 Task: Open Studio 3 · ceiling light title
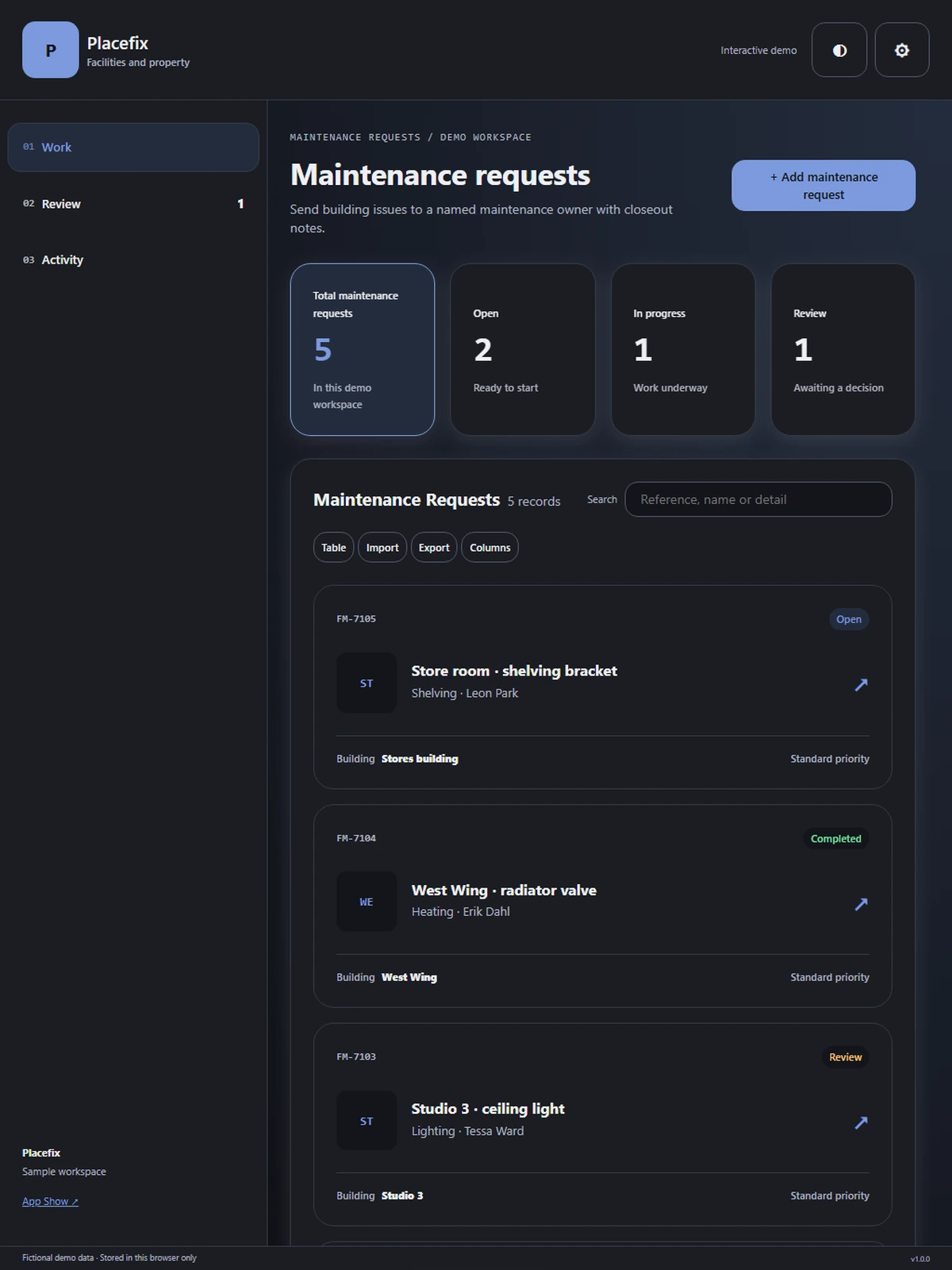(488, 1109)
